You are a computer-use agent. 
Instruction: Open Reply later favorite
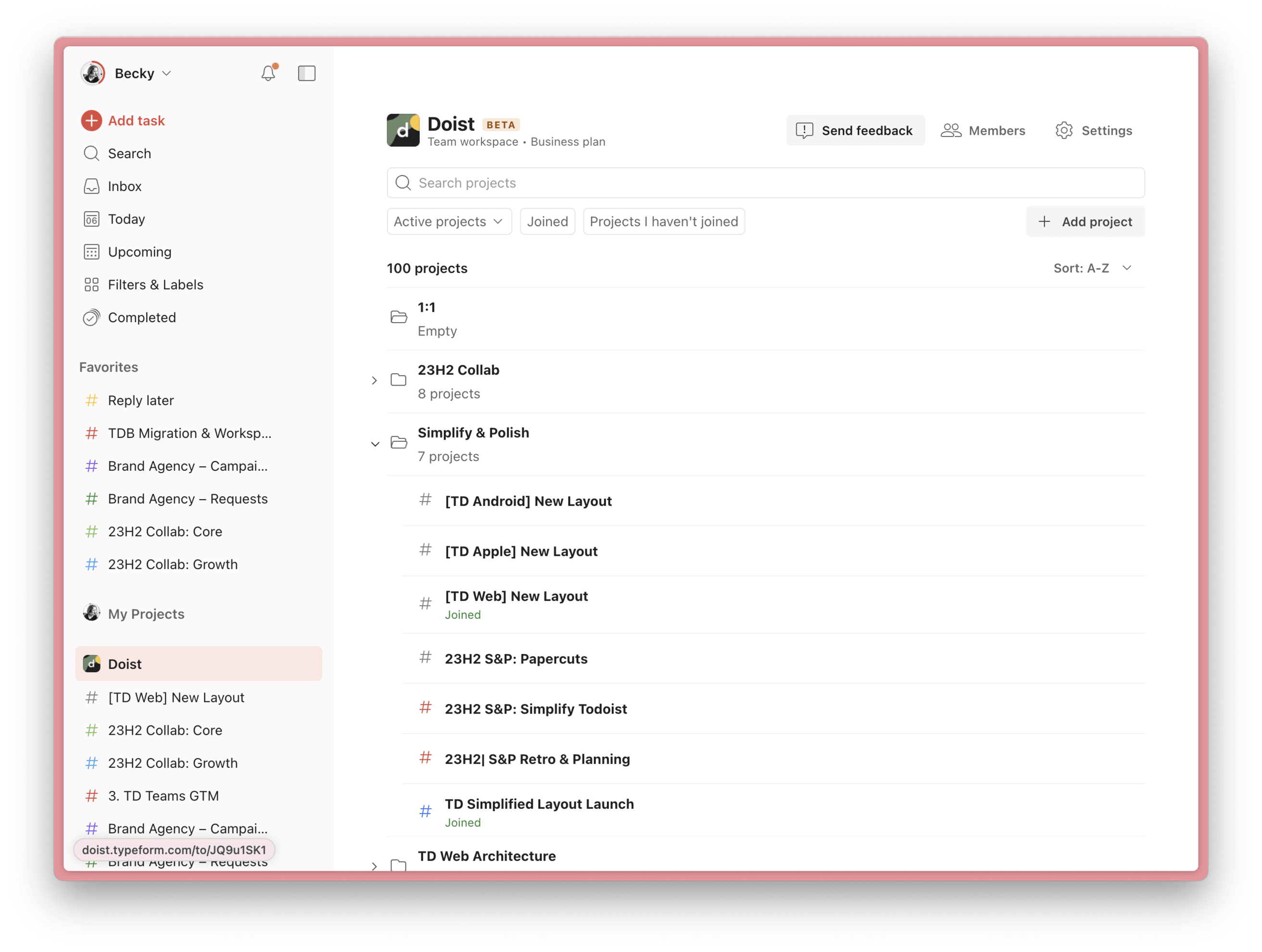click(140, 401)
